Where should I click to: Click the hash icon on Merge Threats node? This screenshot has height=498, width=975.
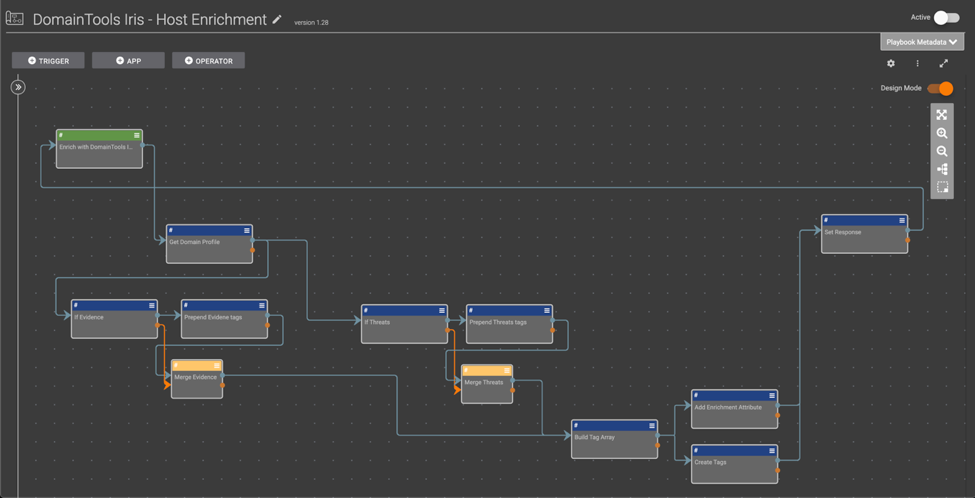(466, 370)
